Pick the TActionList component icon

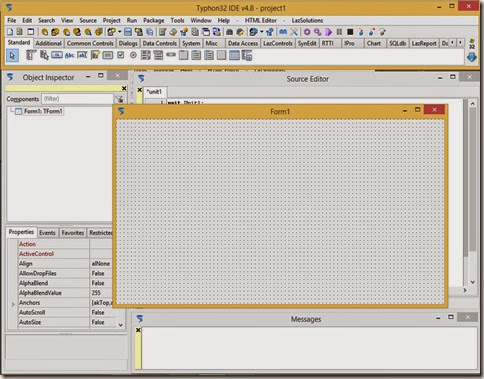tap(247, 55)
